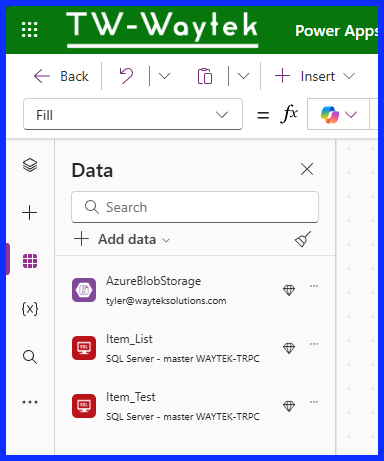Click the magnifier icon in search box

[x=91, y=207]
